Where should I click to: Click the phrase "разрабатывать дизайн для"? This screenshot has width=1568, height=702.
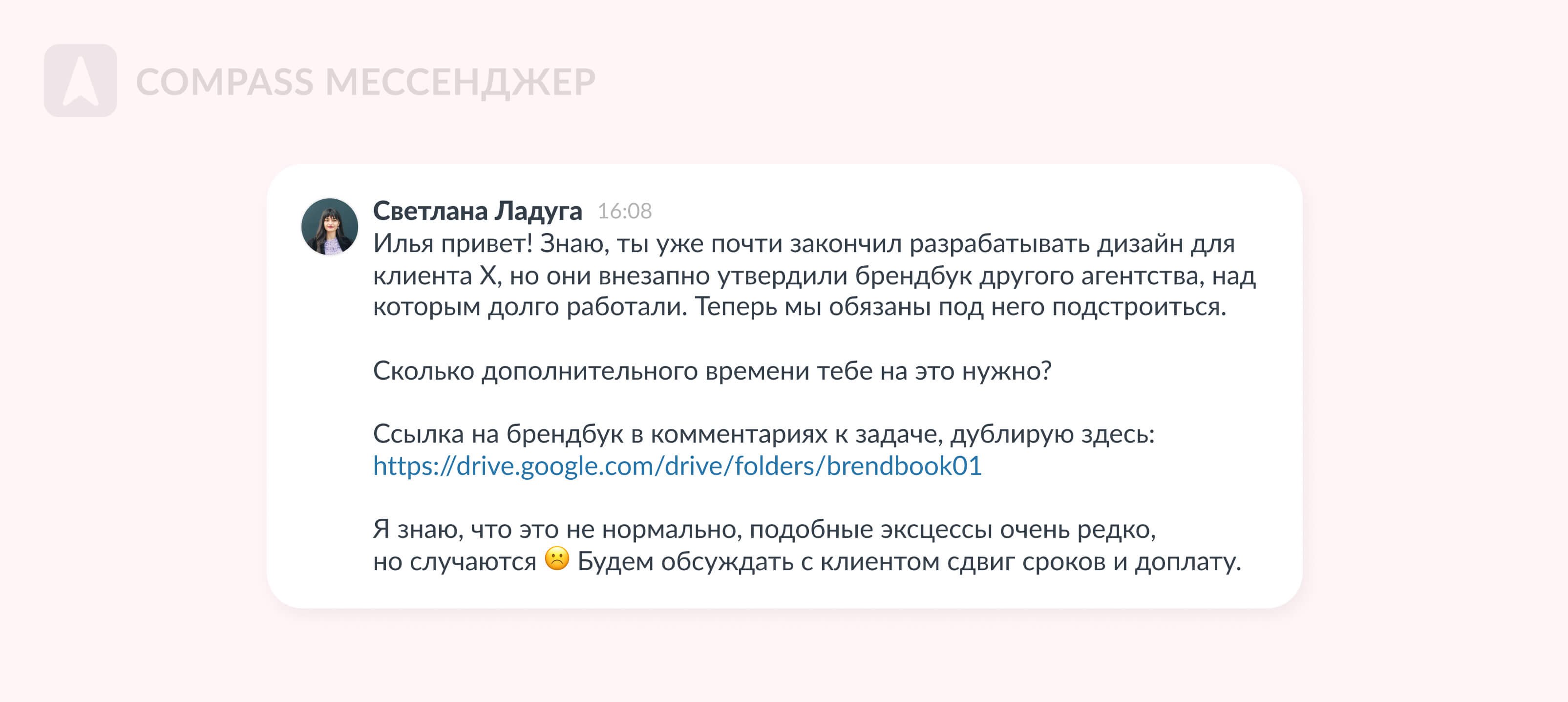point(1071,244)
